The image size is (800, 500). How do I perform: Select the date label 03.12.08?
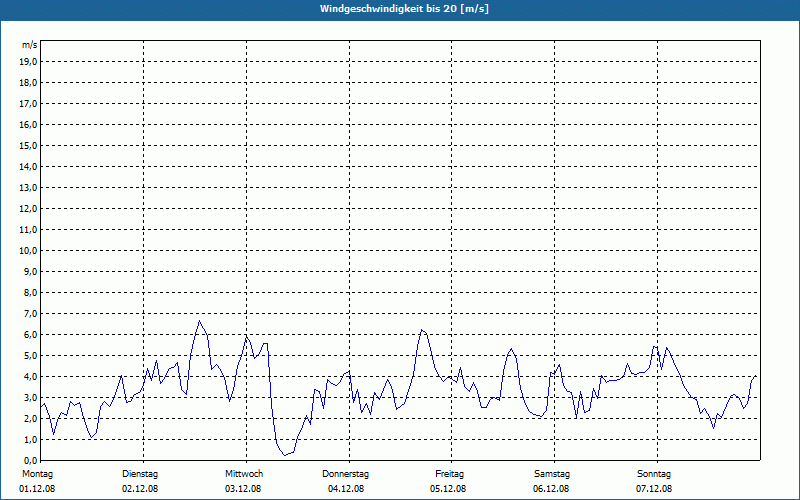click(243, 489)
